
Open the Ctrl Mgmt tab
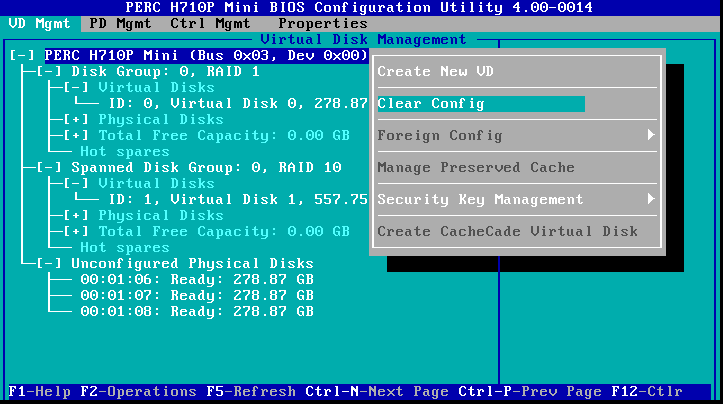pos(210,24)
